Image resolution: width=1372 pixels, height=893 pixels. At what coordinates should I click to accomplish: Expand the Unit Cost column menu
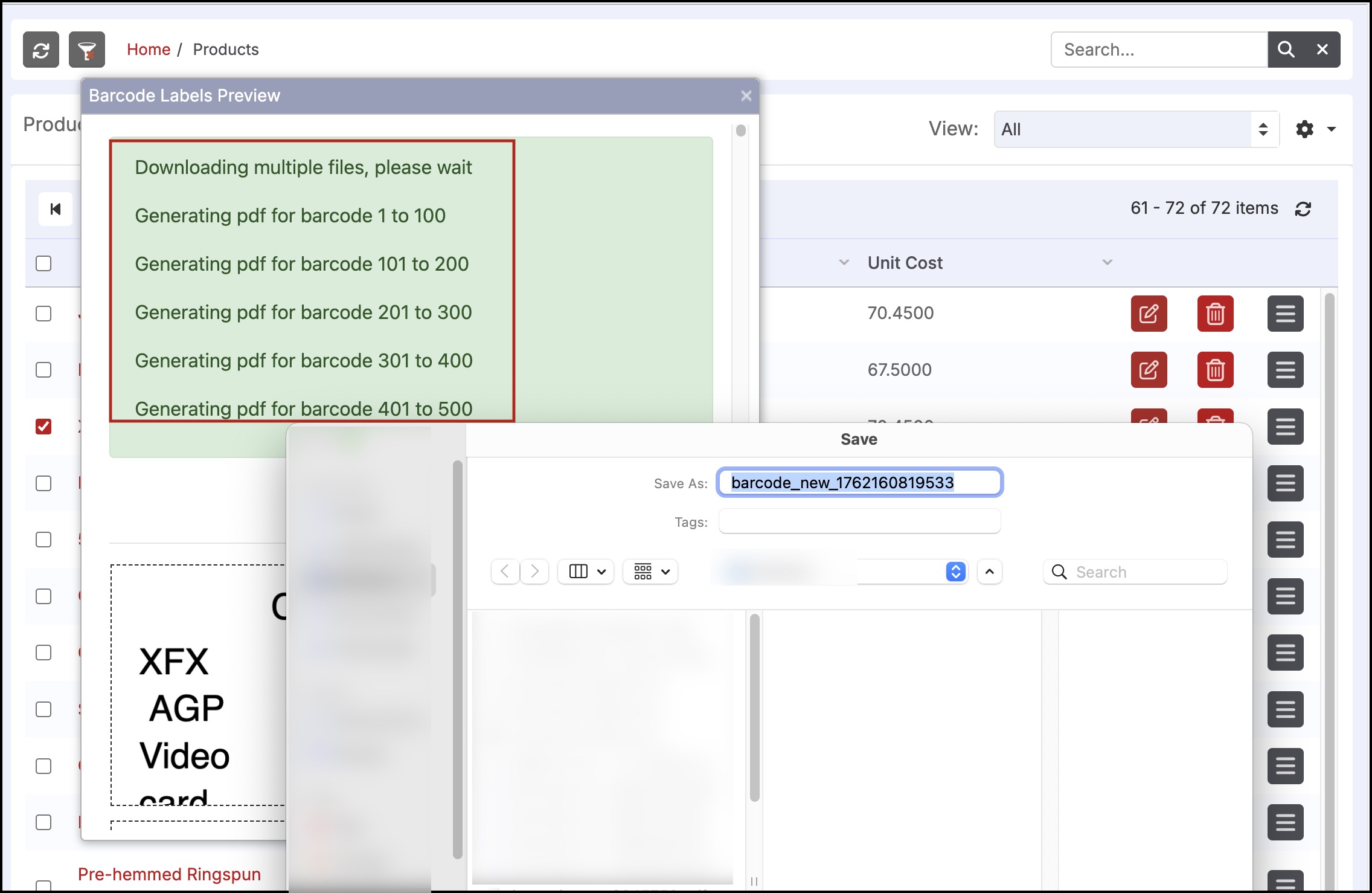tap(1107, 262)
